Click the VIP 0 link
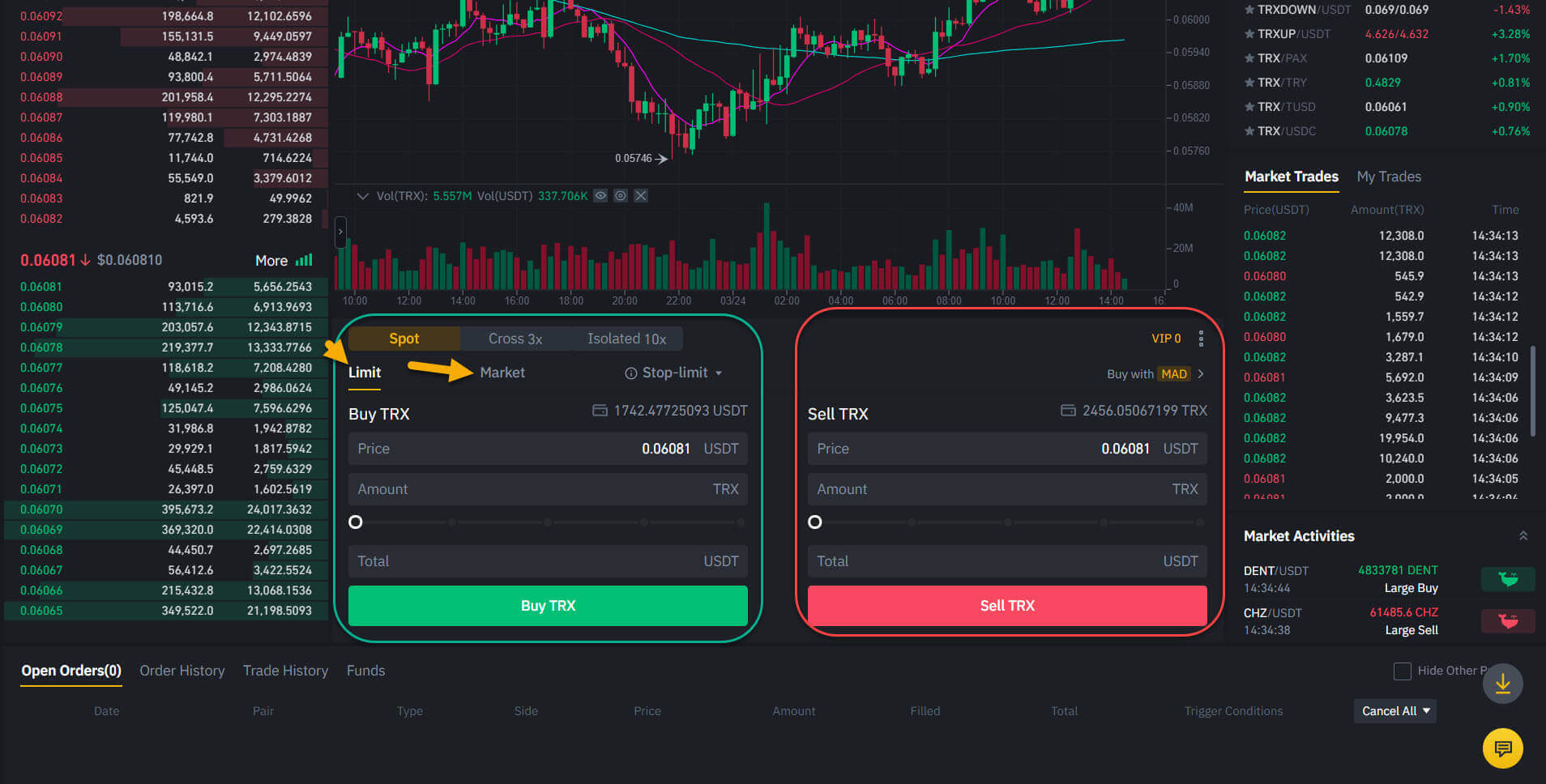The height and width of the screenshot is (784, 1546). click(1166, 339)
